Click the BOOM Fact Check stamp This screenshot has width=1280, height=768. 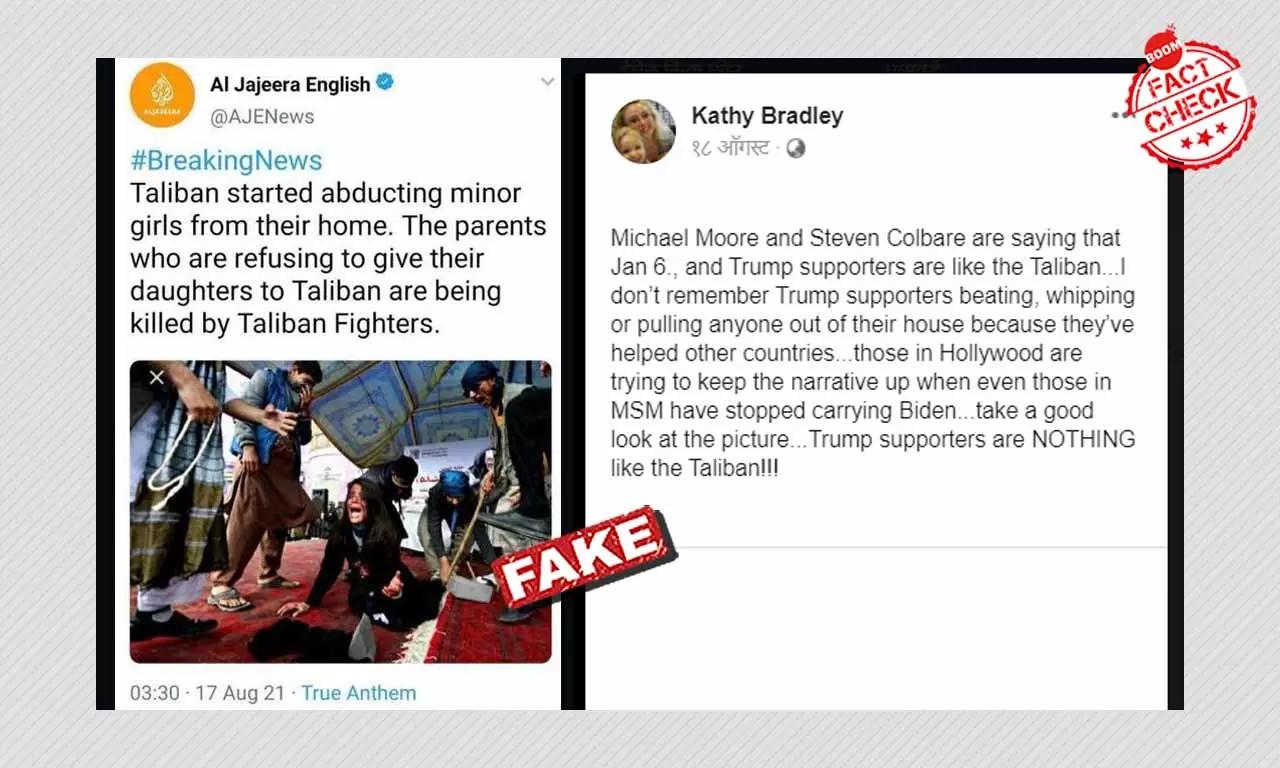tap(1190, 96)
